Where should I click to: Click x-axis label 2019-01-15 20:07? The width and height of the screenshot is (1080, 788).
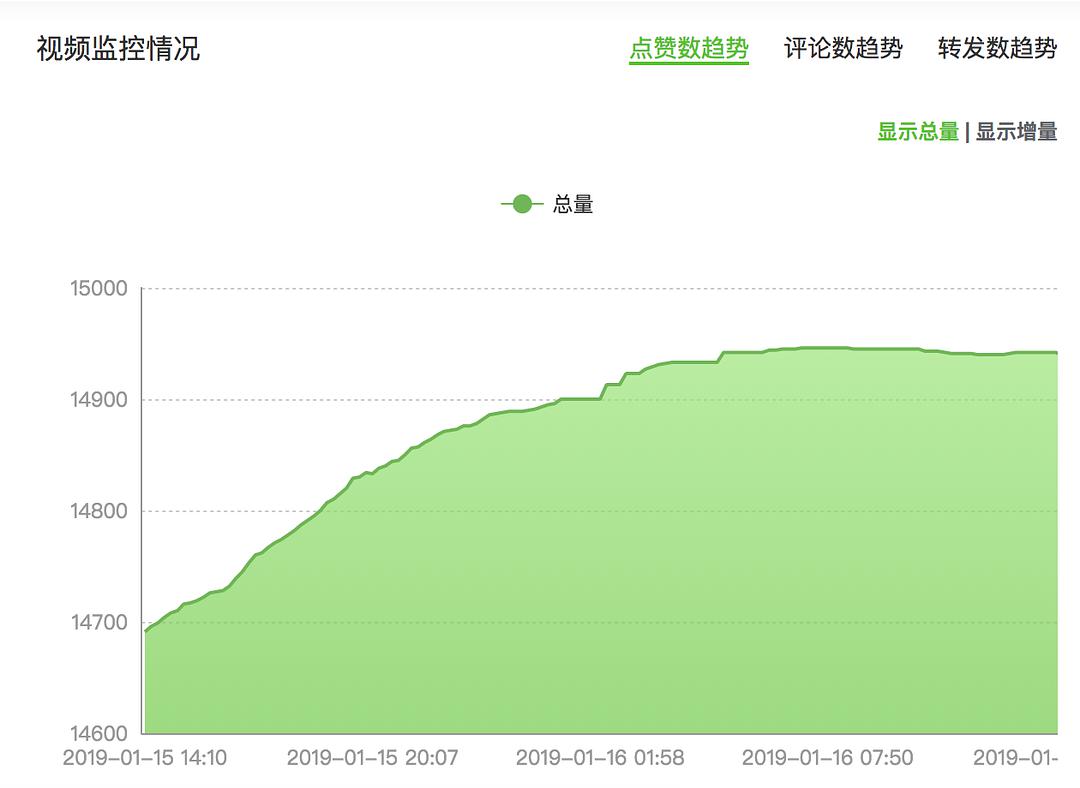click(x=373, y=758)
